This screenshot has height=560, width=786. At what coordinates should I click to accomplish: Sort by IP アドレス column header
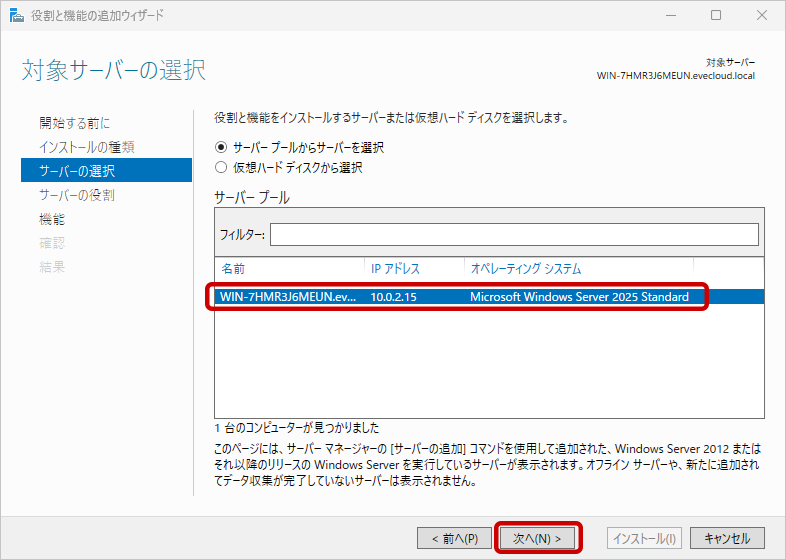click(x=396, y=269)
